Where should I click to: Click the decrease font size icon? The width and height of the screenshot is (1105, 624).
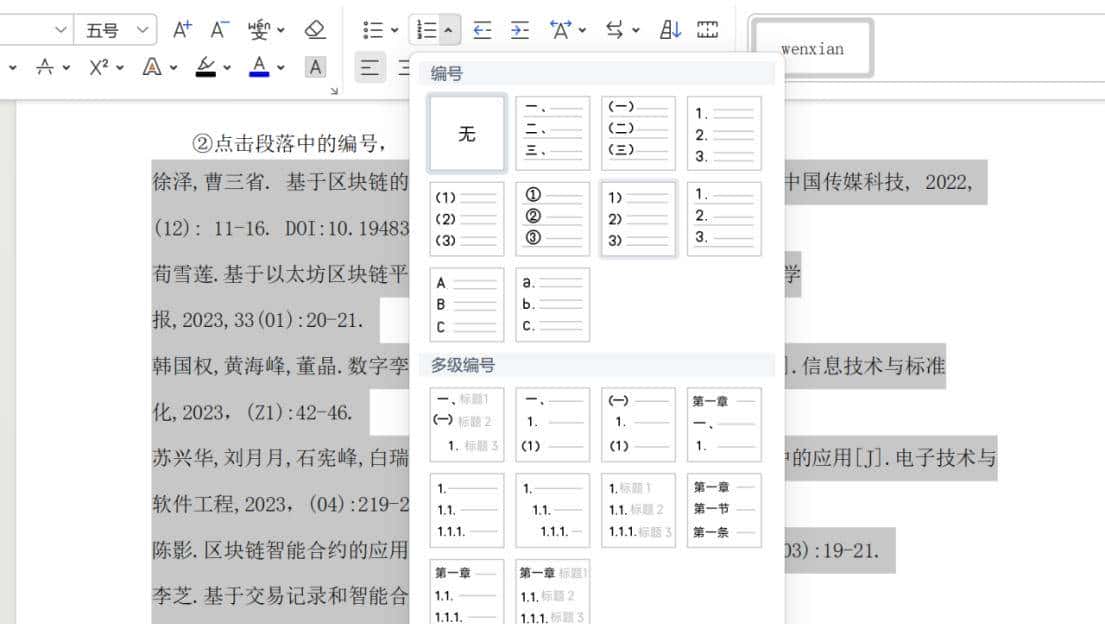(221, 30)
